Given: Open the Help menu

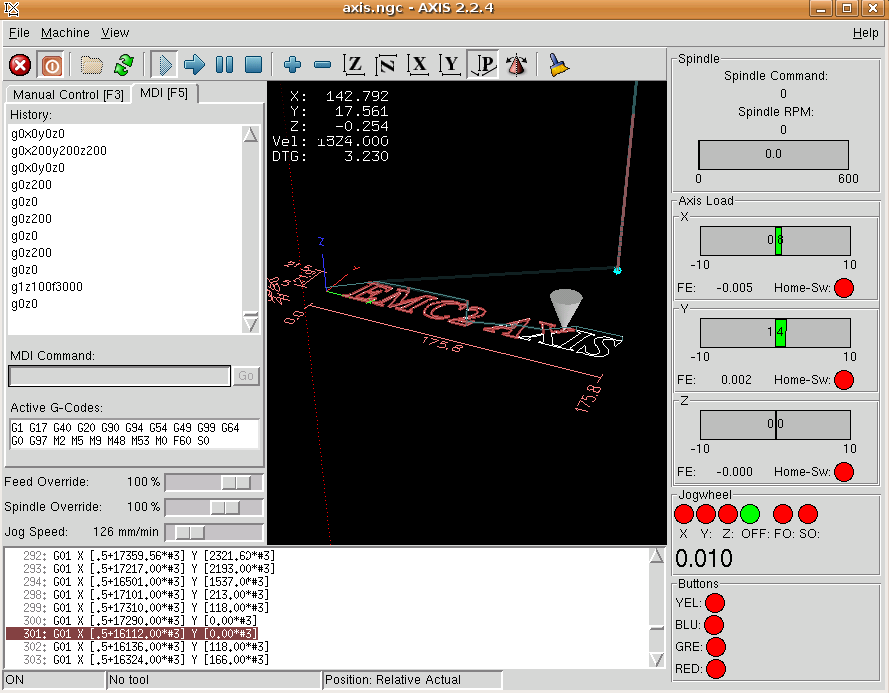Looking at the screenshot, I should (866, 33).
